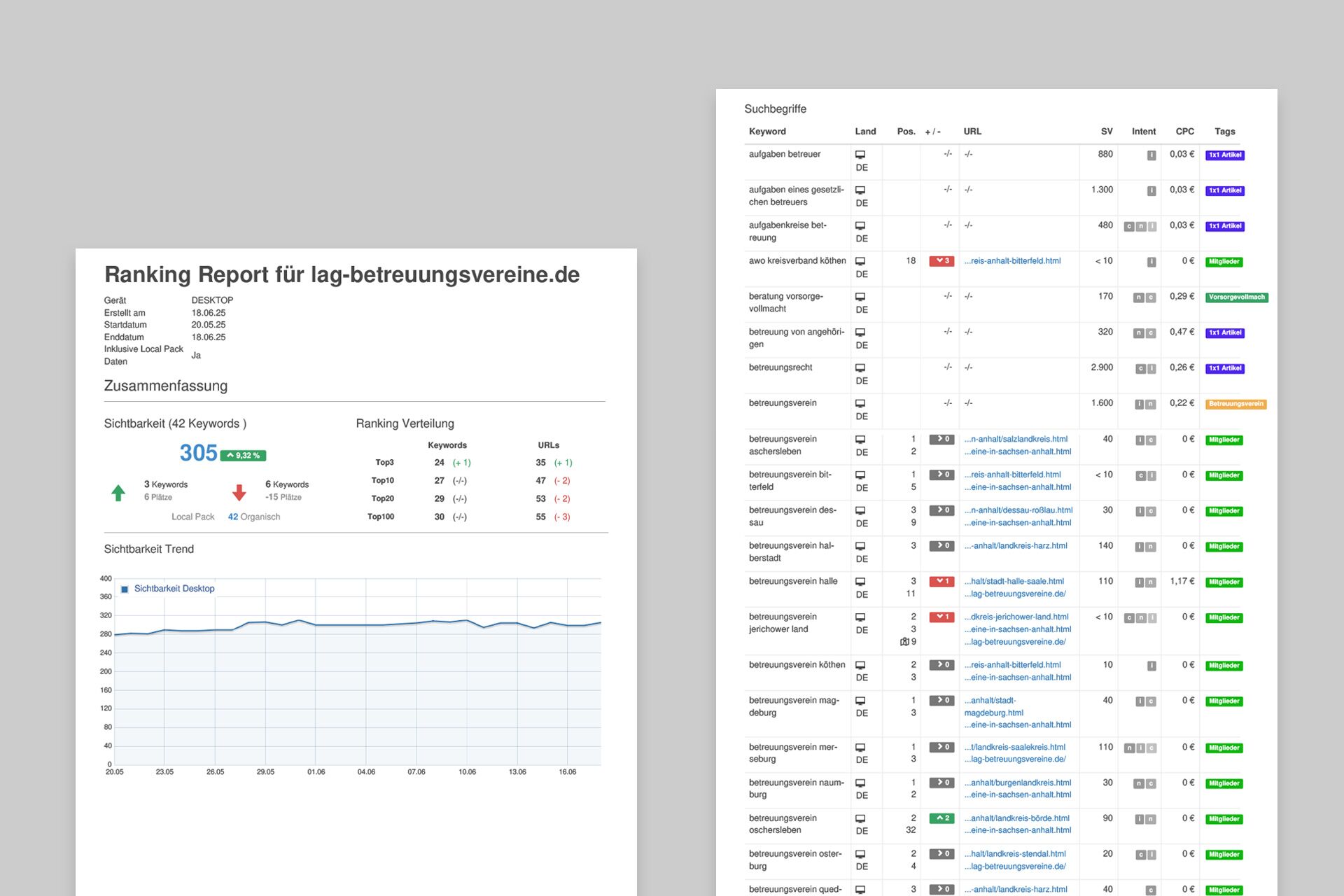Click the gray "0" change badge for "betreuungsverein halberstadt"
This screenshot has width=1344, height=896.
[x=941, y=545]
